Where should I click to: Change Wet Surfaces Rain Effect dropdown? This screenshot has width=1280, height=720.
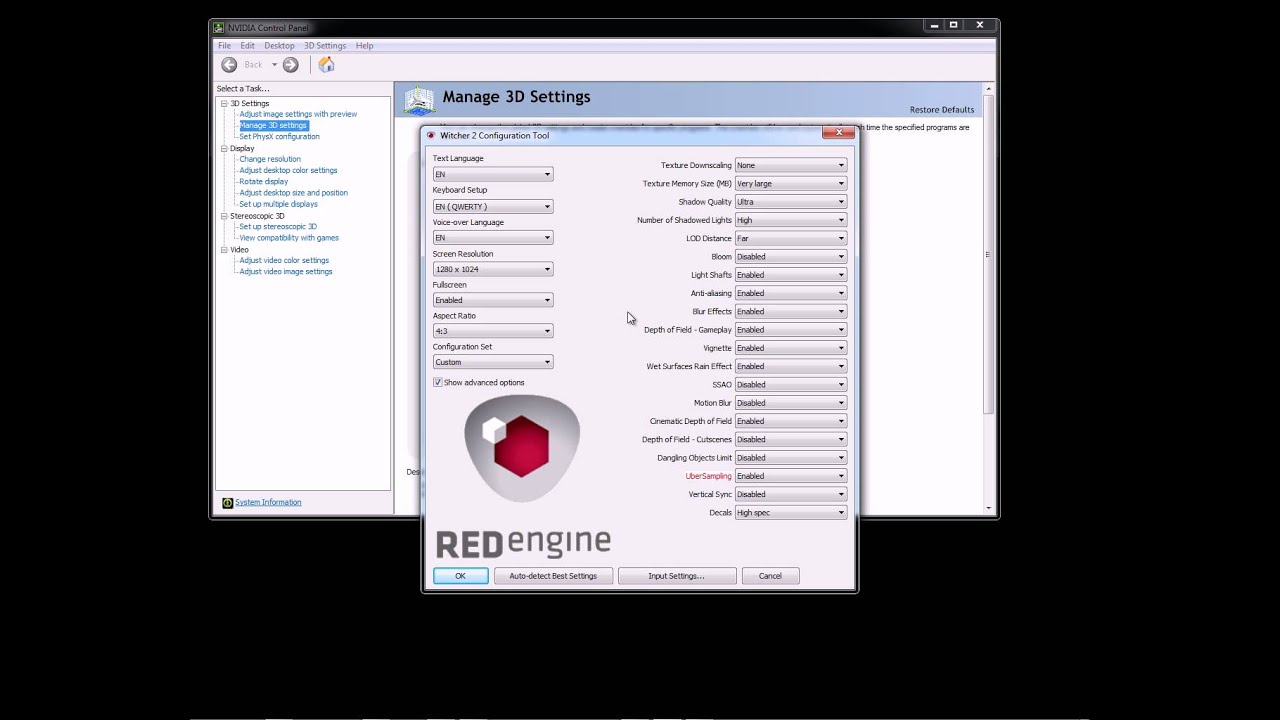click(791, 366)
